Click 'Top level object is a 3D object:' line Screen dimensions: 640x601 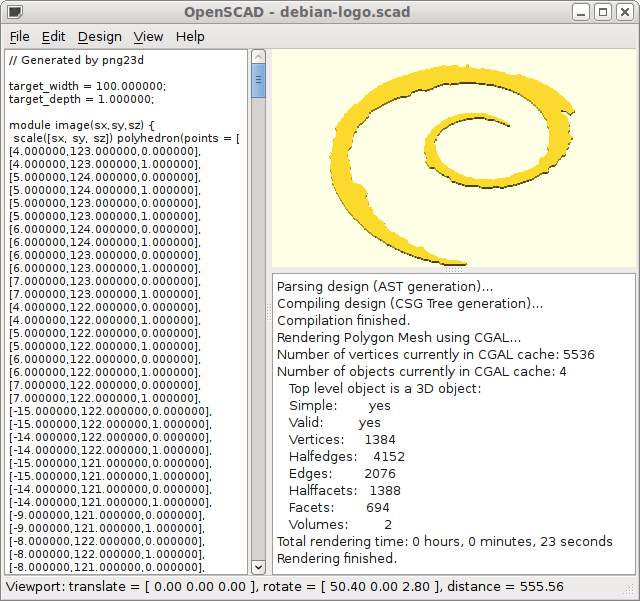pos(385,389)
